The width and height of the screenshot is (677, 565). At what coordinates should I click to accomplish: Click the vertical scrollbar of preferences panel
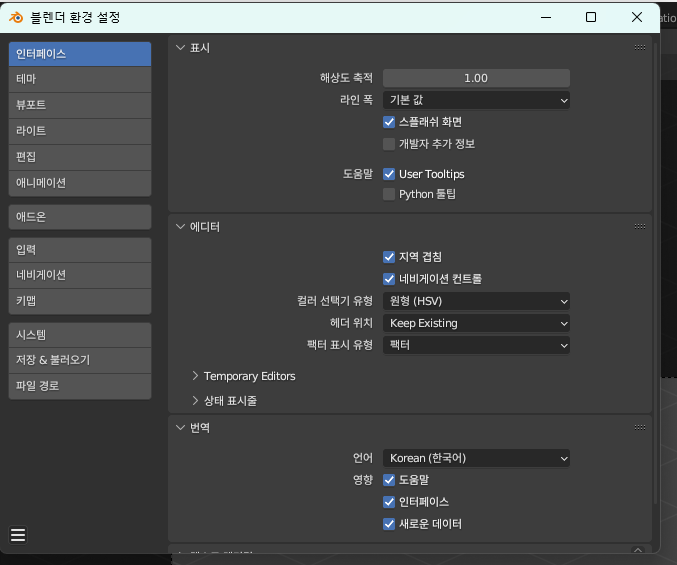[655, 272]
